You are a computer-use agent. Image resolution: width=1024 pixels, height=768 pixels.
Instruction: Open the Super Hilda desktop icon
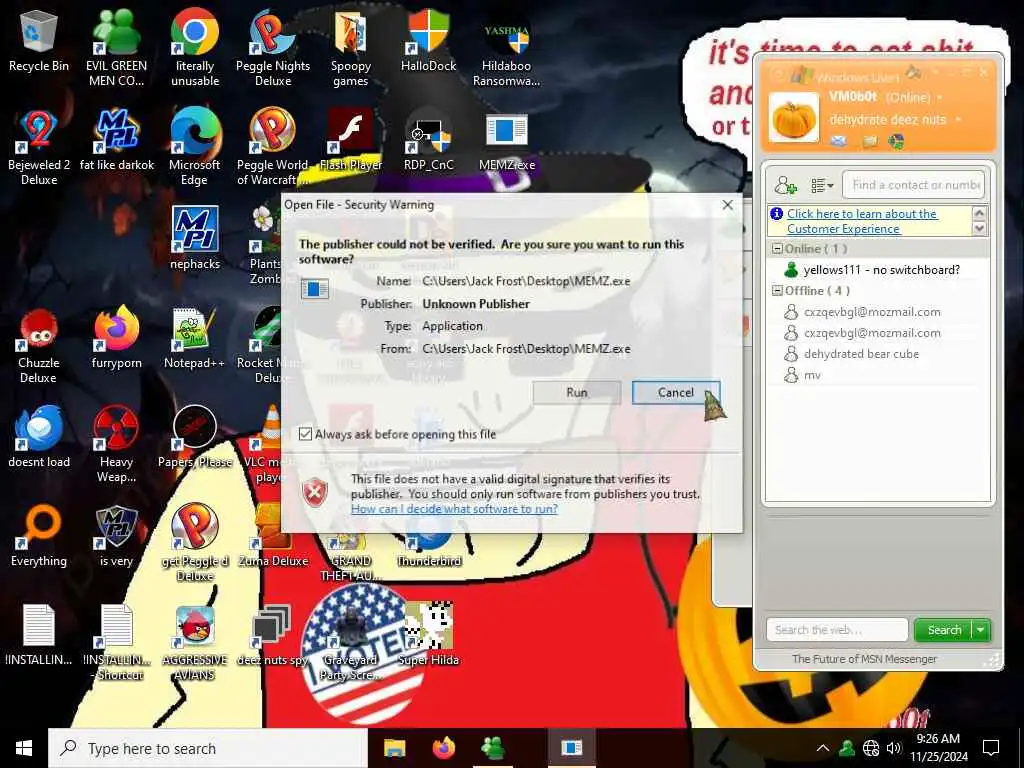(428, 635)
